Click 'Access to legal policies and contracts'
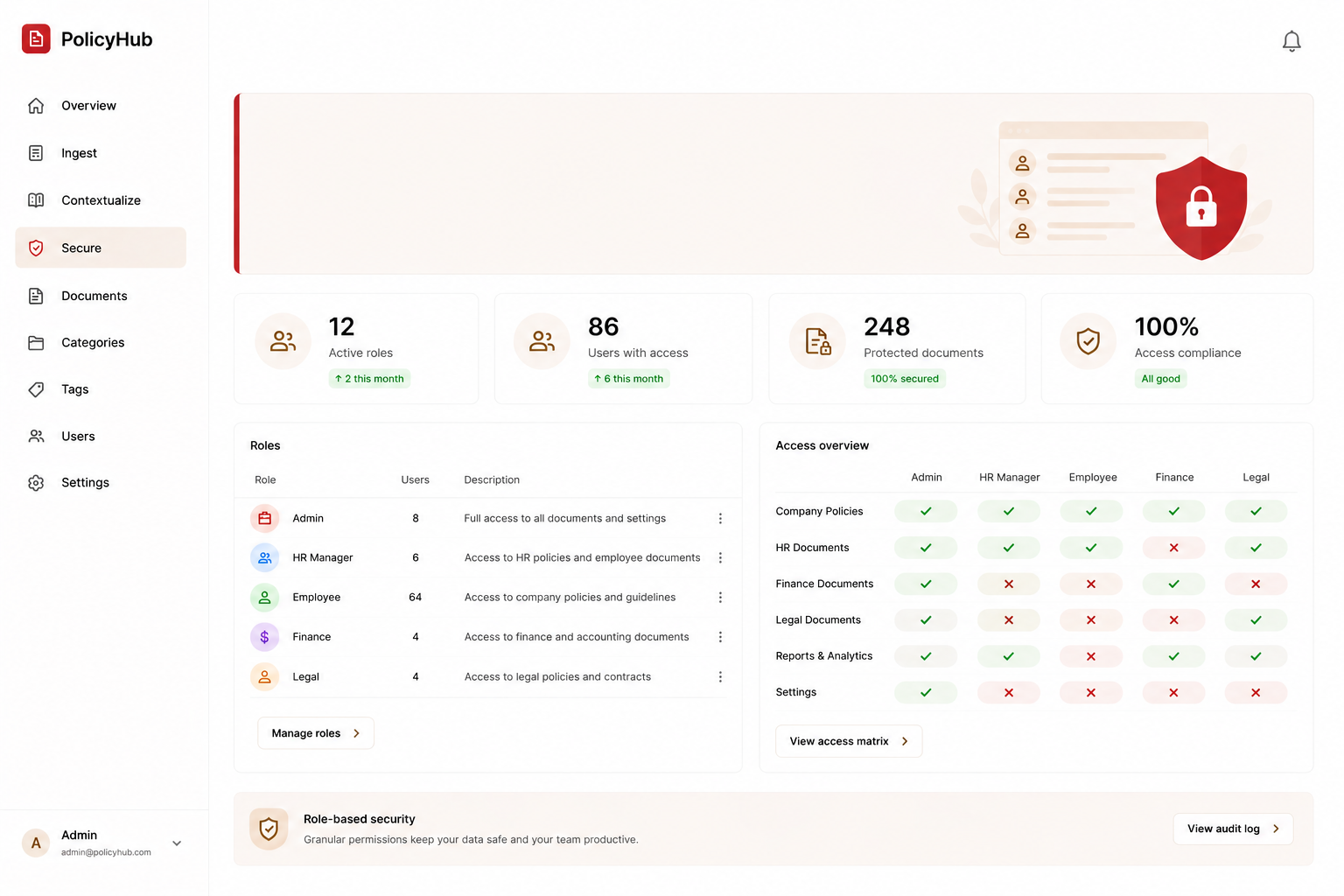The width and height of the screenshot is (1344, 896). [x=557, y=677]
